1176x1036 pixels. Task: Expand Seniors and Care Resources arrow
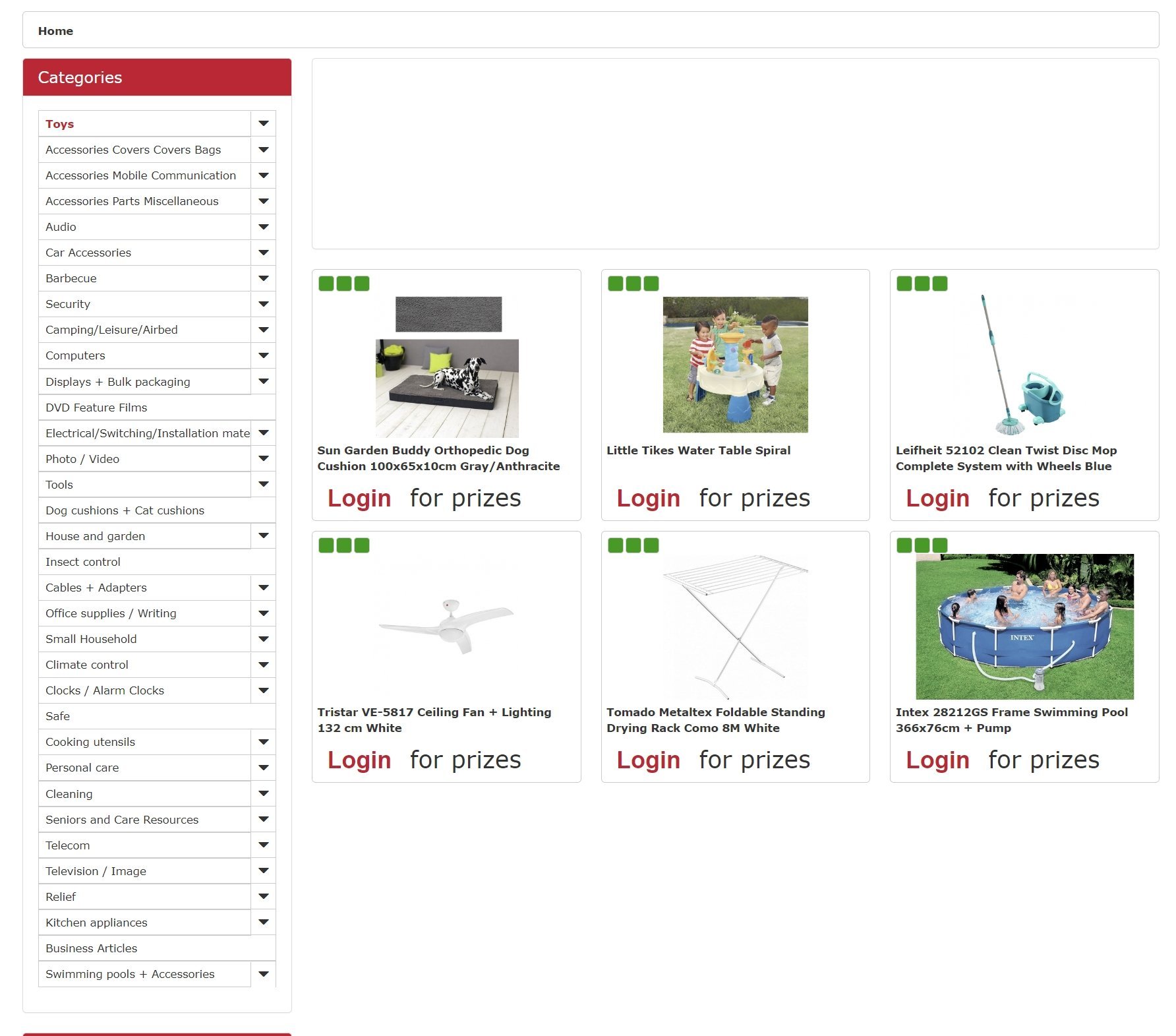point(263,819)
